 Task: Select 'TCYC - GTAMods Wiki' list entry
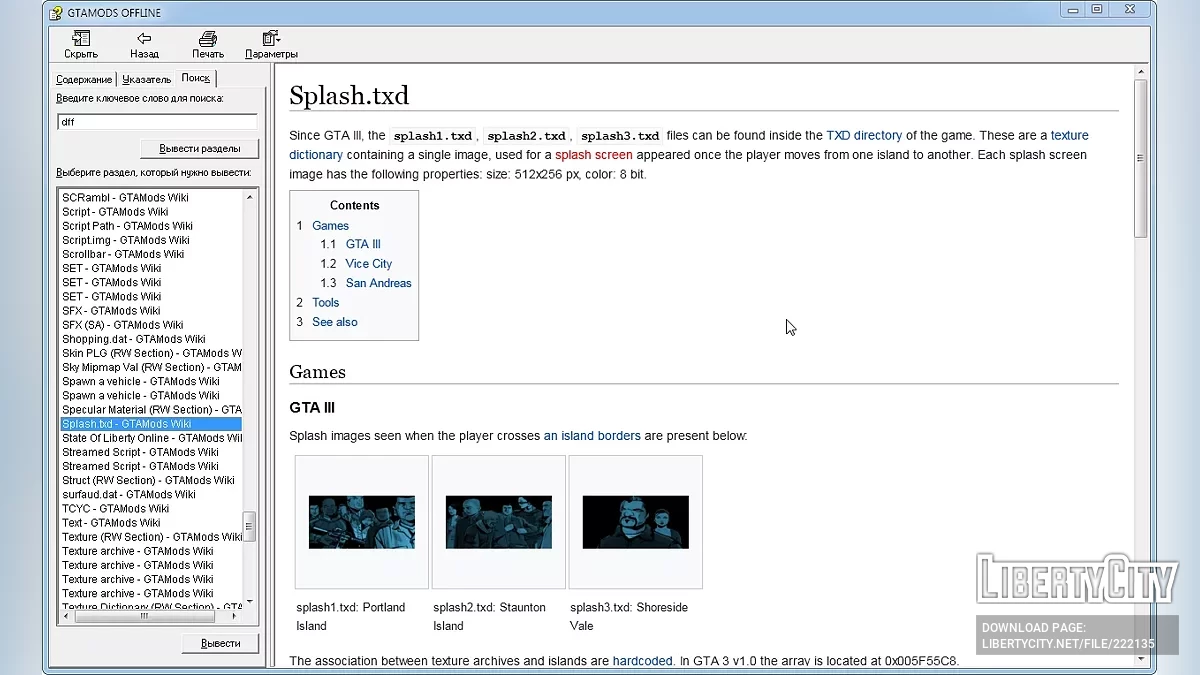point(116,508)
